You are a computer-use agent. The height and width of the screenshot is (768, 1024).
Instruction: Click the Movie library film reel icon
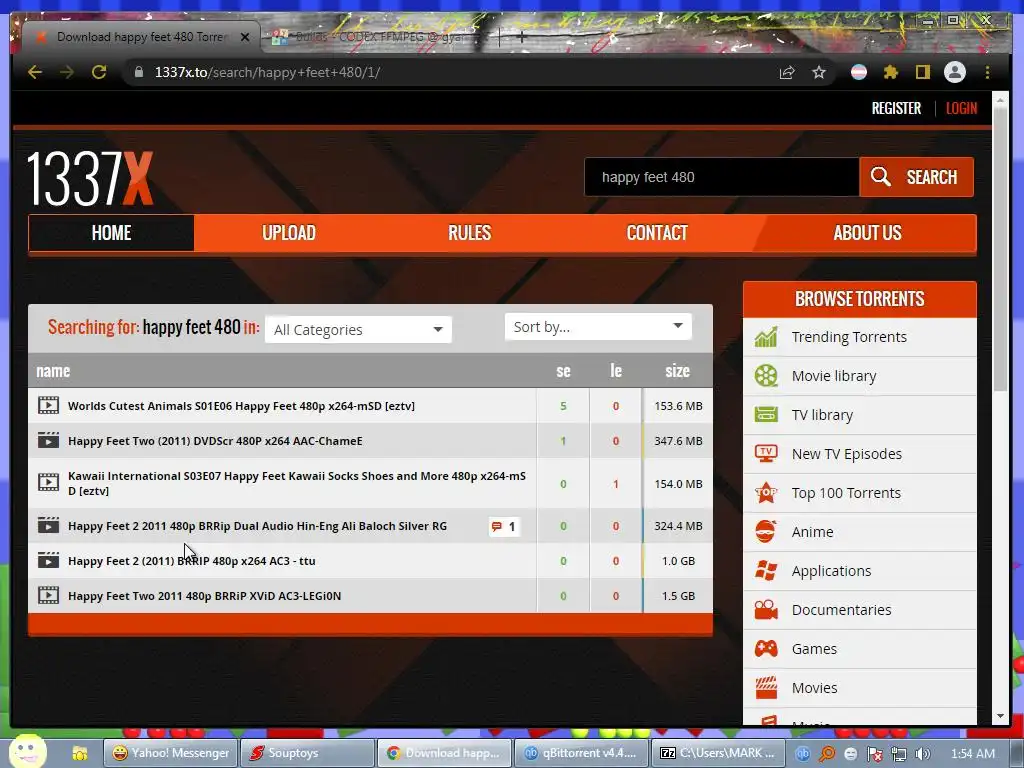(x=766, y=376)
